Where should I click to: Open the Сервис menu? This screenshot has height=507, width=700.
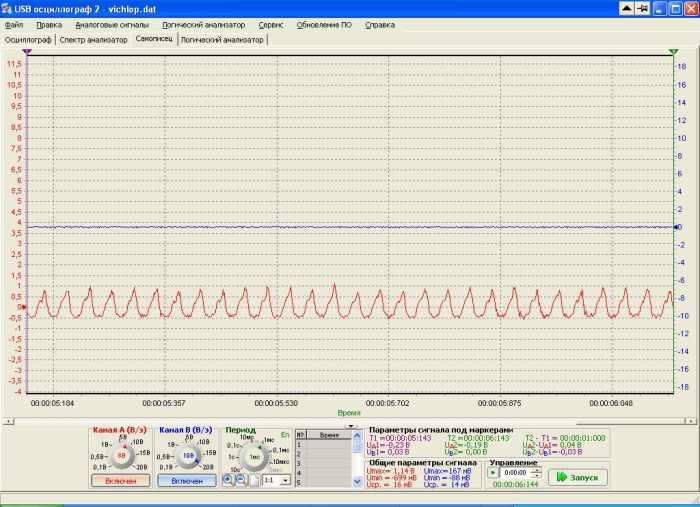[x=271, y=25]
